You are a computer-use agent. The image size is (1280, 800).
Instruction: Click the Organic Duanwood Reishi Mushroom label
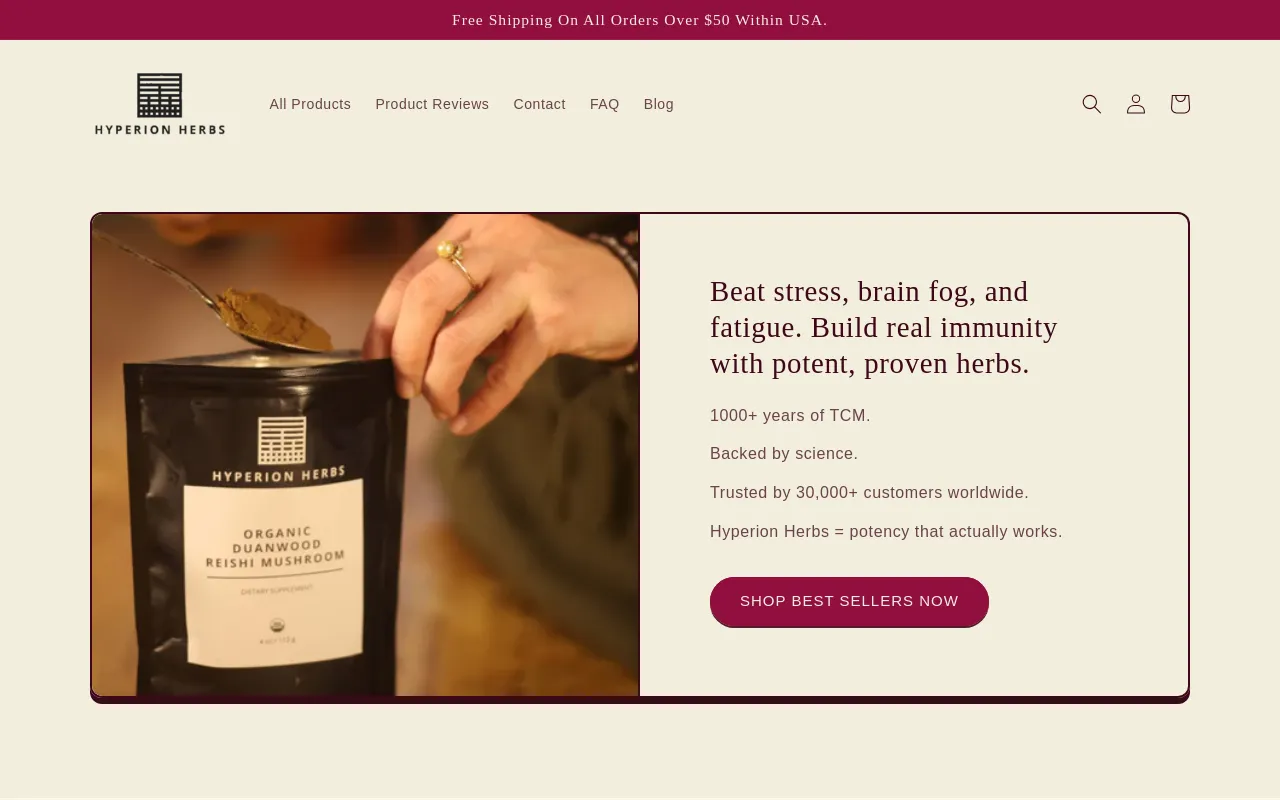tap(275, 547)
